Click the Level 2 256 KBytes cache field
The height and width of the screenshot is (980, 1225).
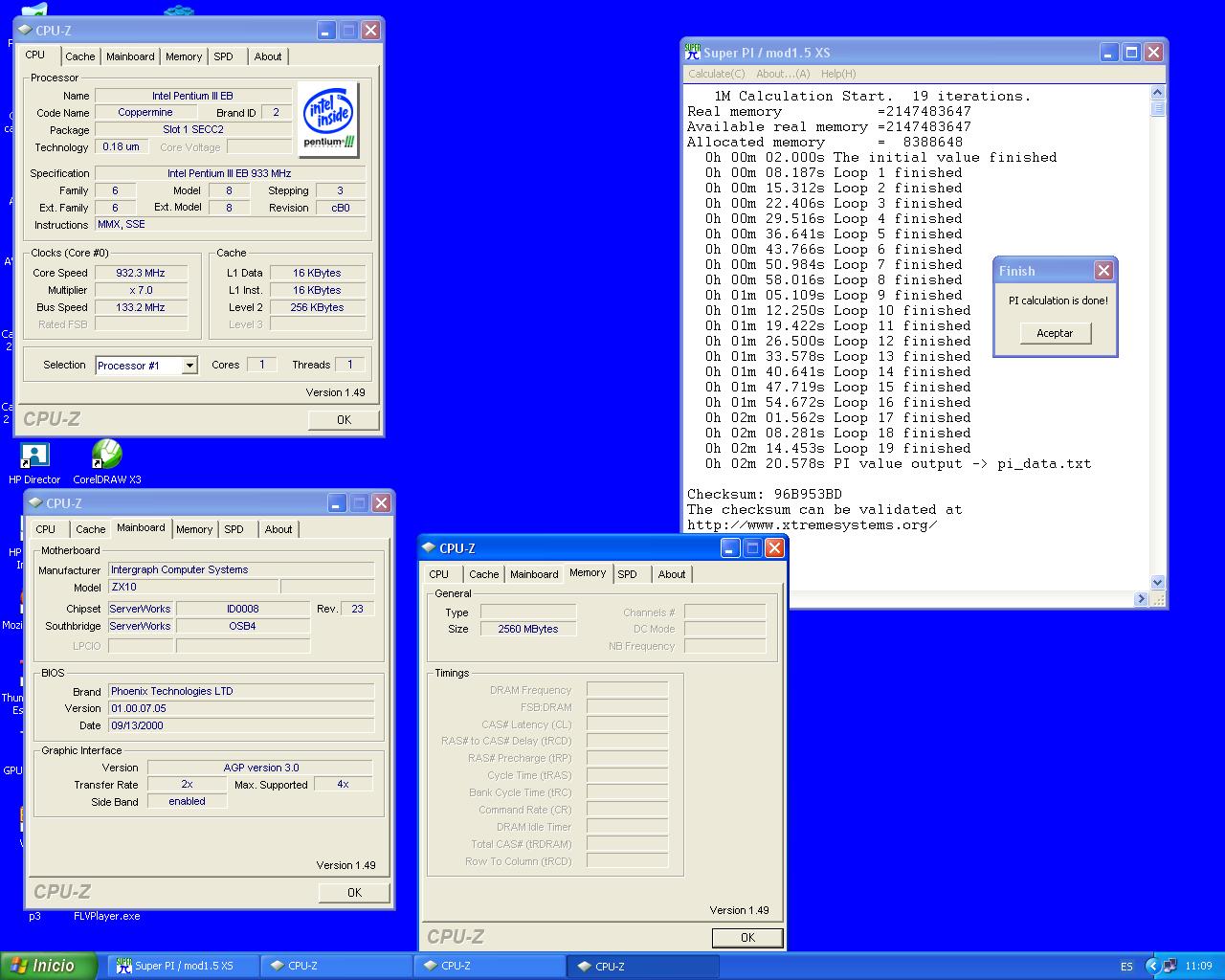pyautogui.click(x=317, y=307)
